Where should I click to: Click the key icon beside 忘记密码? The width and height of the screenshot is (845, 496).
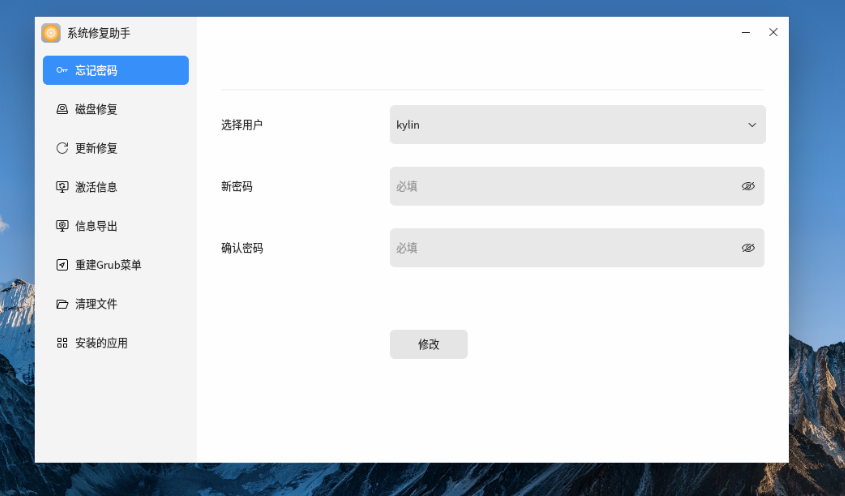point(62,71)
